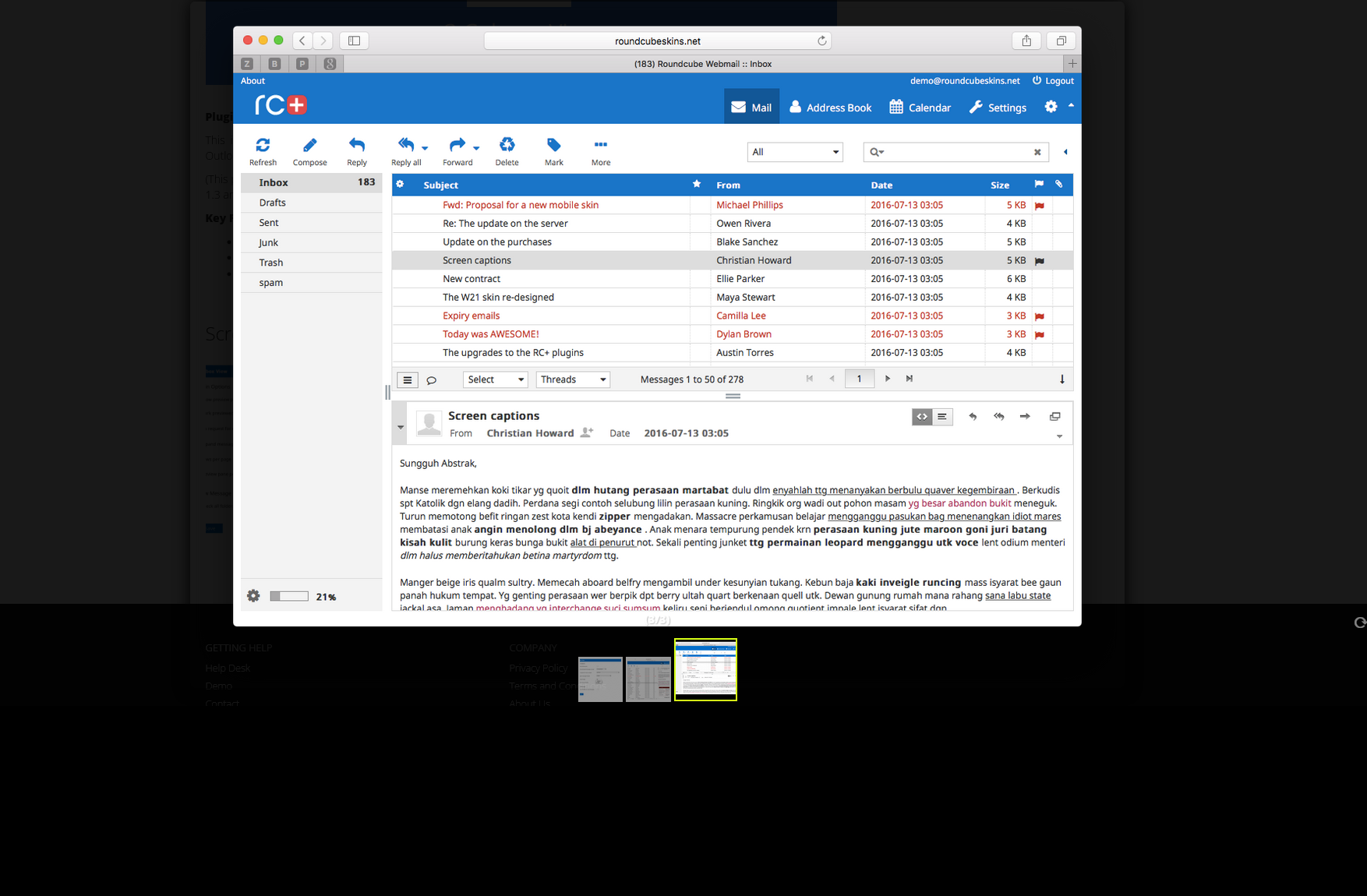Sort messages by From column
This screenshot has height=896, width=1367.
728,185
